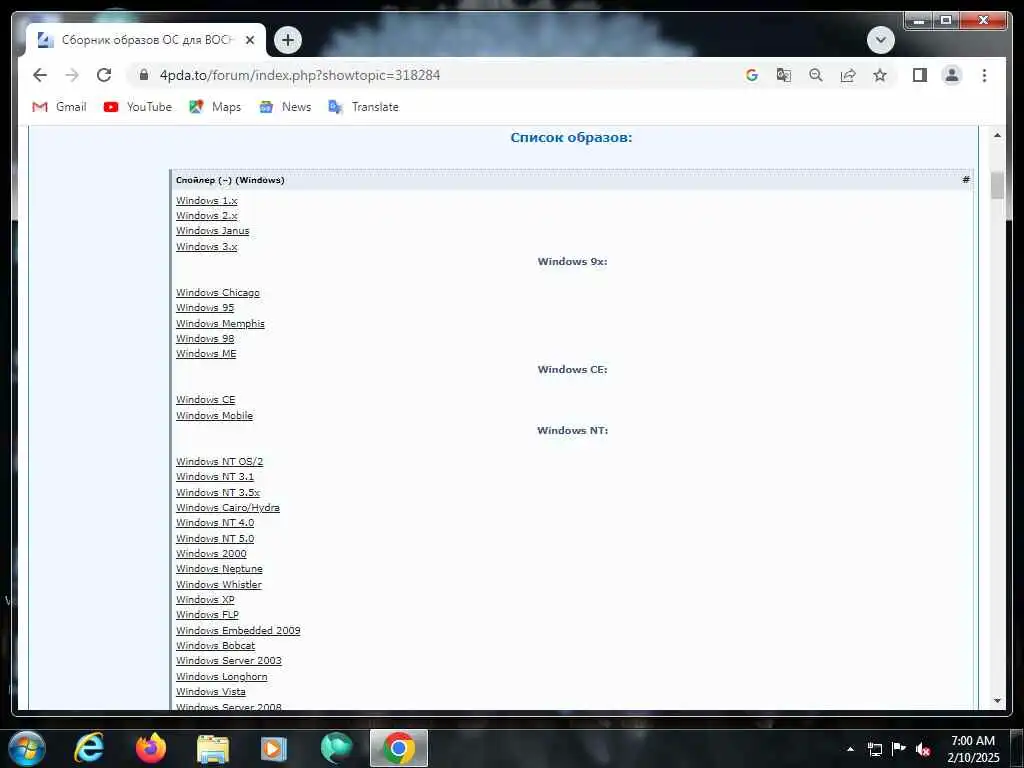
Task: Open a new tab with plus button
Action: click(x=287, y=40)
